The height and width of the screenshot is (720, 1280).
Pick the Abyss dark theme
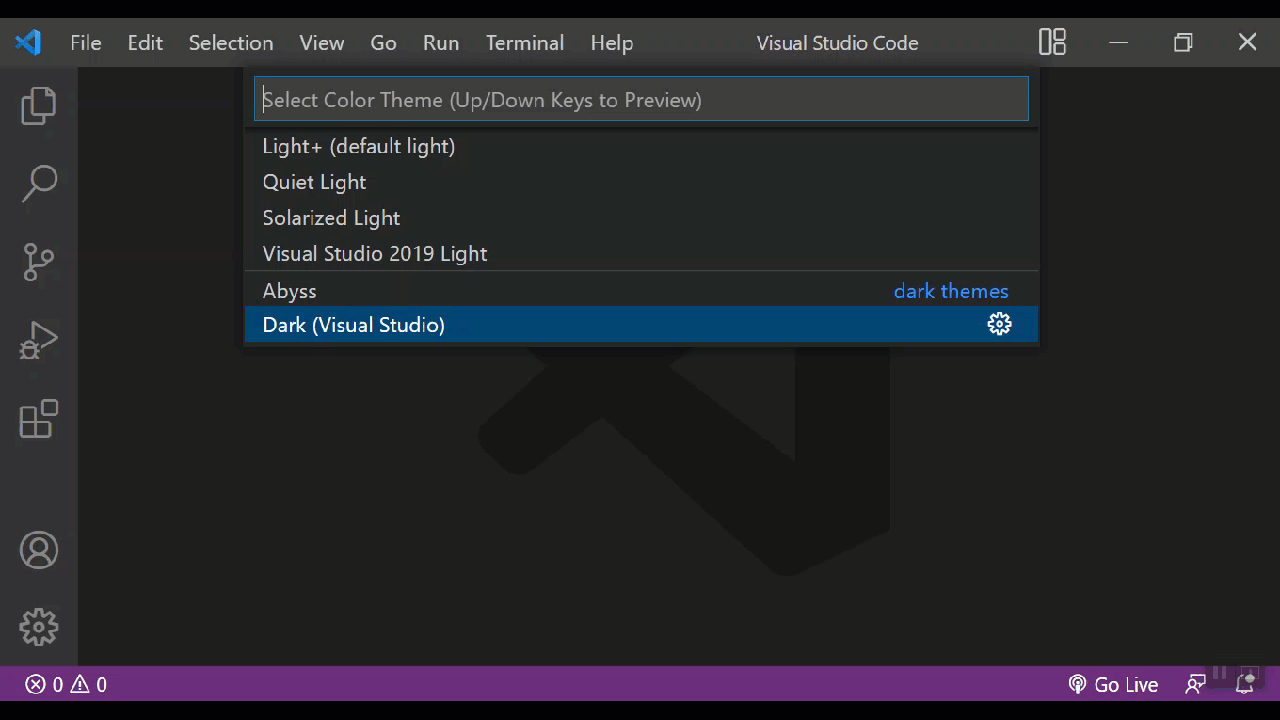289,291
